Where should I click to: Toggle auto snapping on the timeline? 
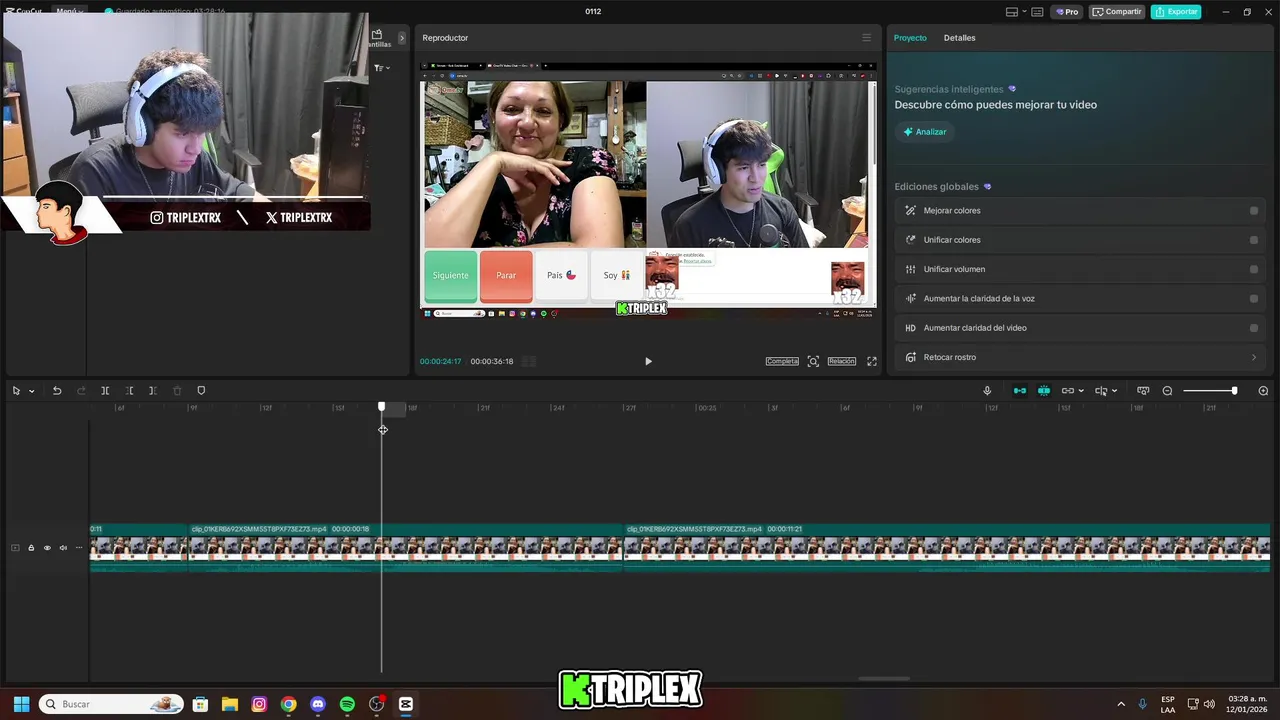[x=1044, y=391]
